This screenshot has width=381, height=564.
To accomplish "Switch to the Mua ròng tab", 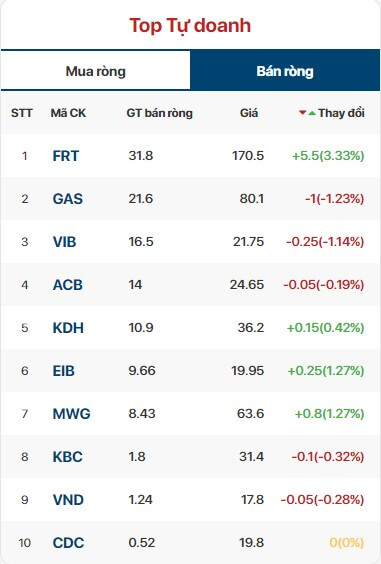I will click(x=95, y=71).
